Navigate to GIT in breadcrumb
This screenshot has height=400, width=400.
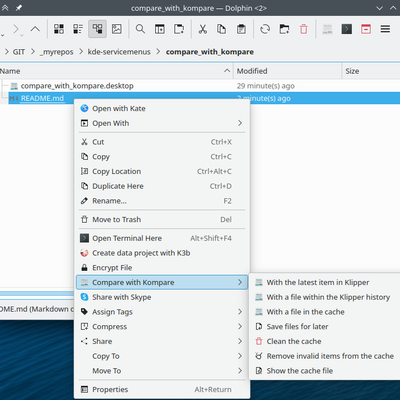coord(19,52)
